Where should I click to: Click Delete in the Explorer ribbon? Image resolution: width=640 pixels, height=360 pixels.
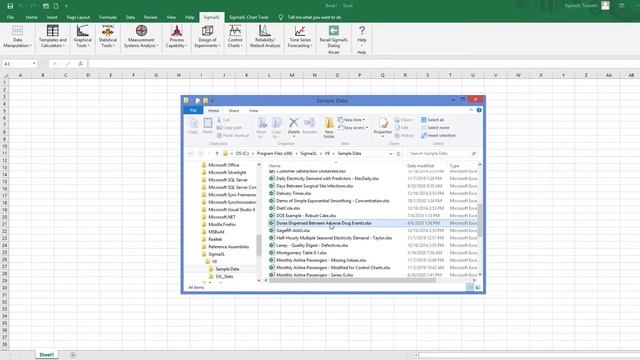[x=293, y=127]
